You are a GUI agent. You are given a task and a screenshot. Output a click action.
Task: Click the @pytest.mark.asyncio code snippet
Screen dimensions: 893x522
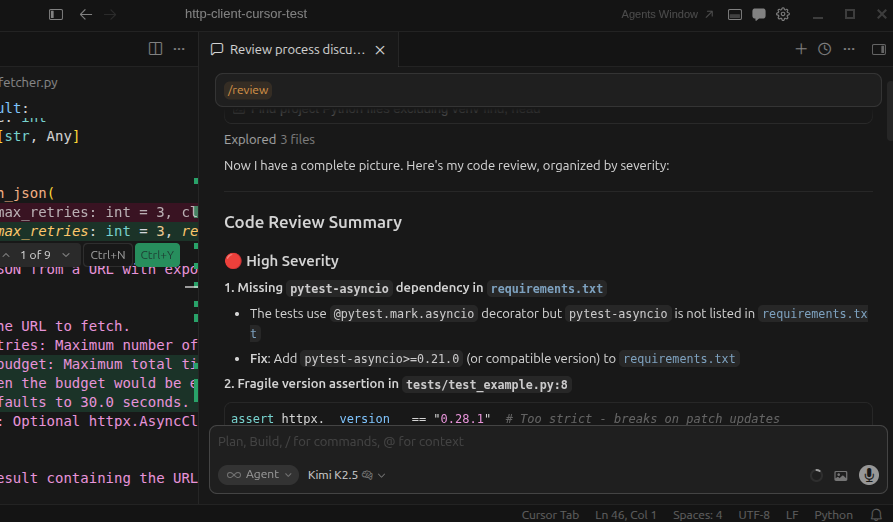click(403, 314)
